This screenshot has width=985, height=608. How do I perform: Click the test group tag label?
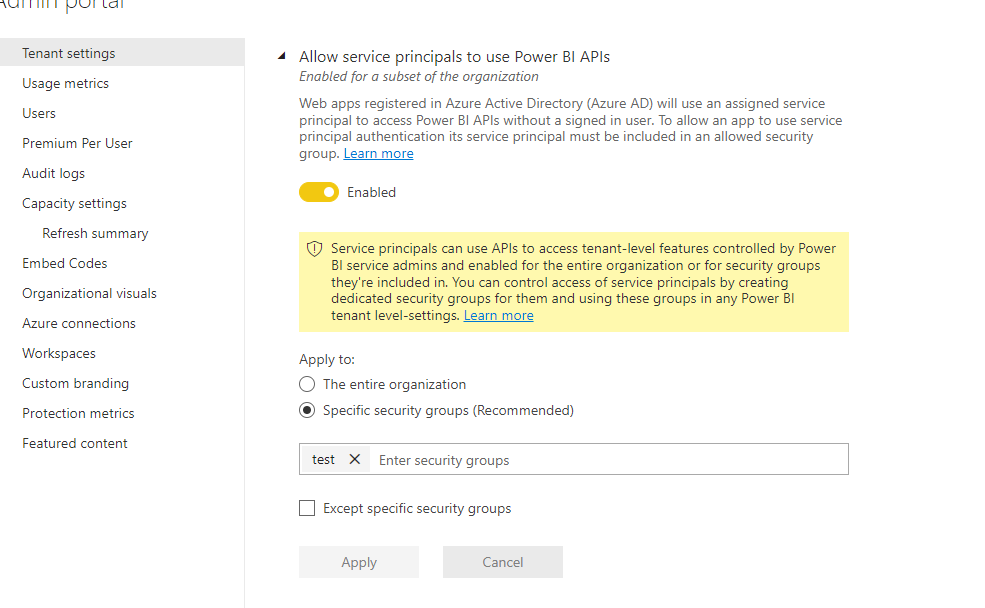[x=324, y=460]
